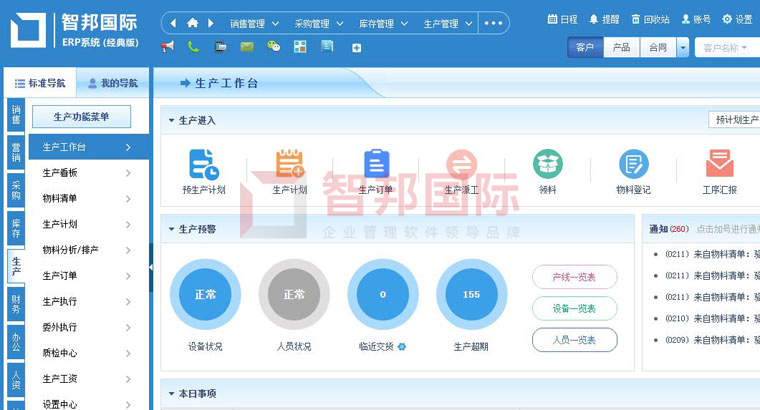Open 物料分析/排产 menu item
This screenshot has width=760, height=410.
[x=88, y=250]
